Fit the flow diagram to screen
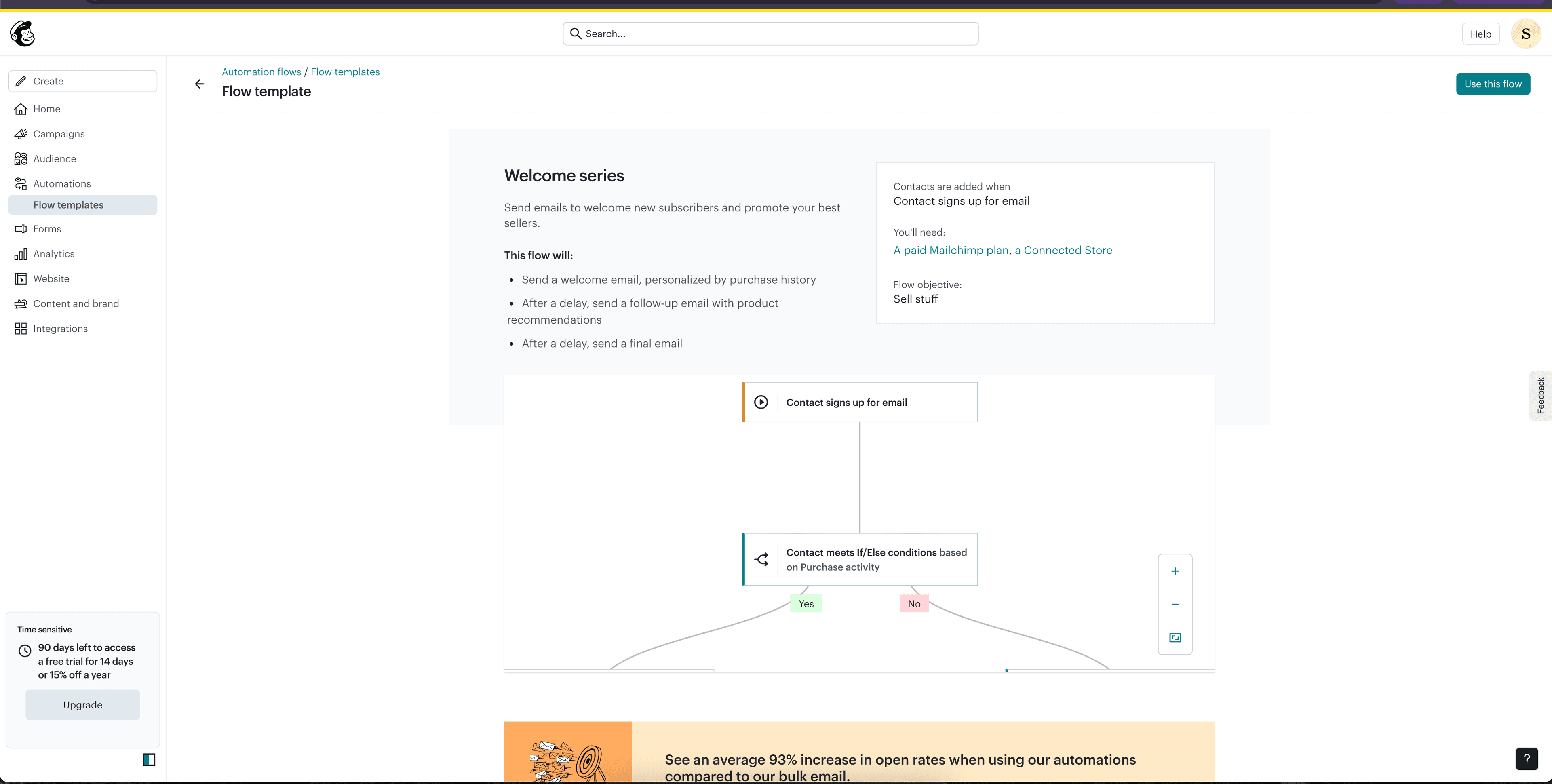Image resolution: width=1552 pixels, height=784 pixels. click(1175, 637)
